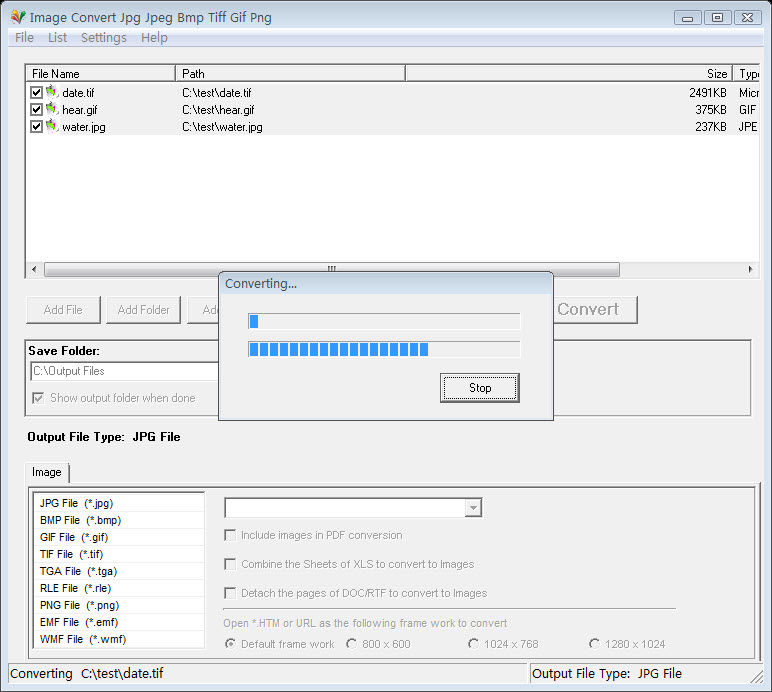
Task: Select BMP File (*.bmp) output format
Action: (119, 520)
